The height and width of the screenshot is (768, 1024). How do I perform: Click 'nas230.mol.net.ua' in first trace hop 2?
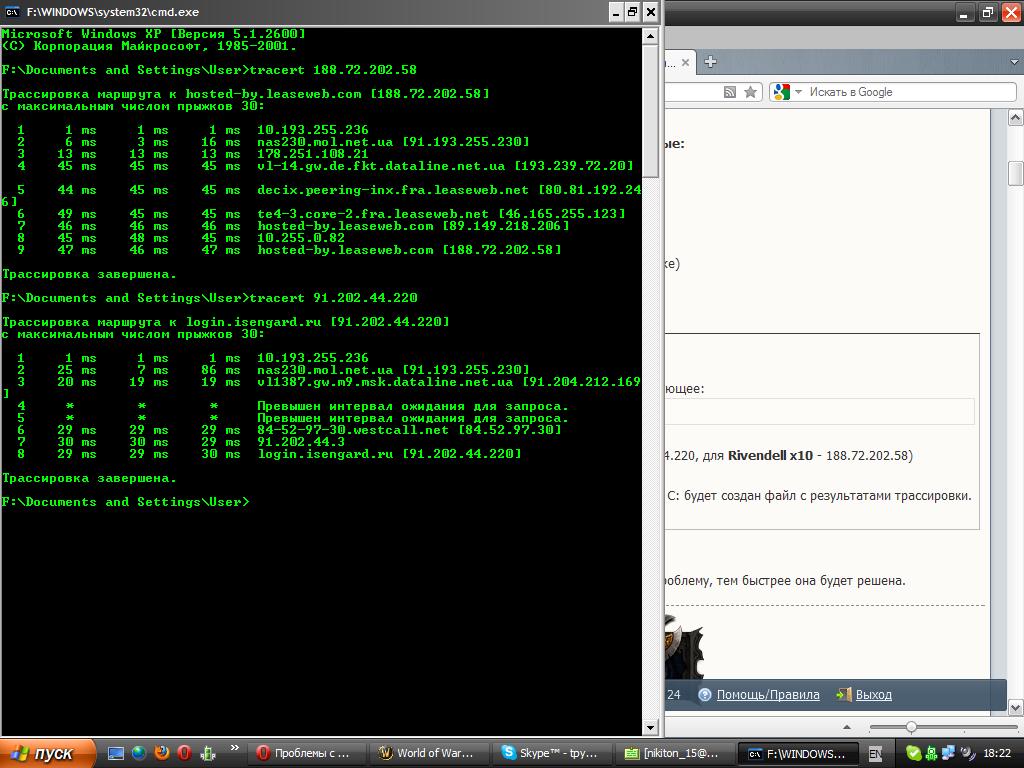pyautogui.click(x=325, y=142)
